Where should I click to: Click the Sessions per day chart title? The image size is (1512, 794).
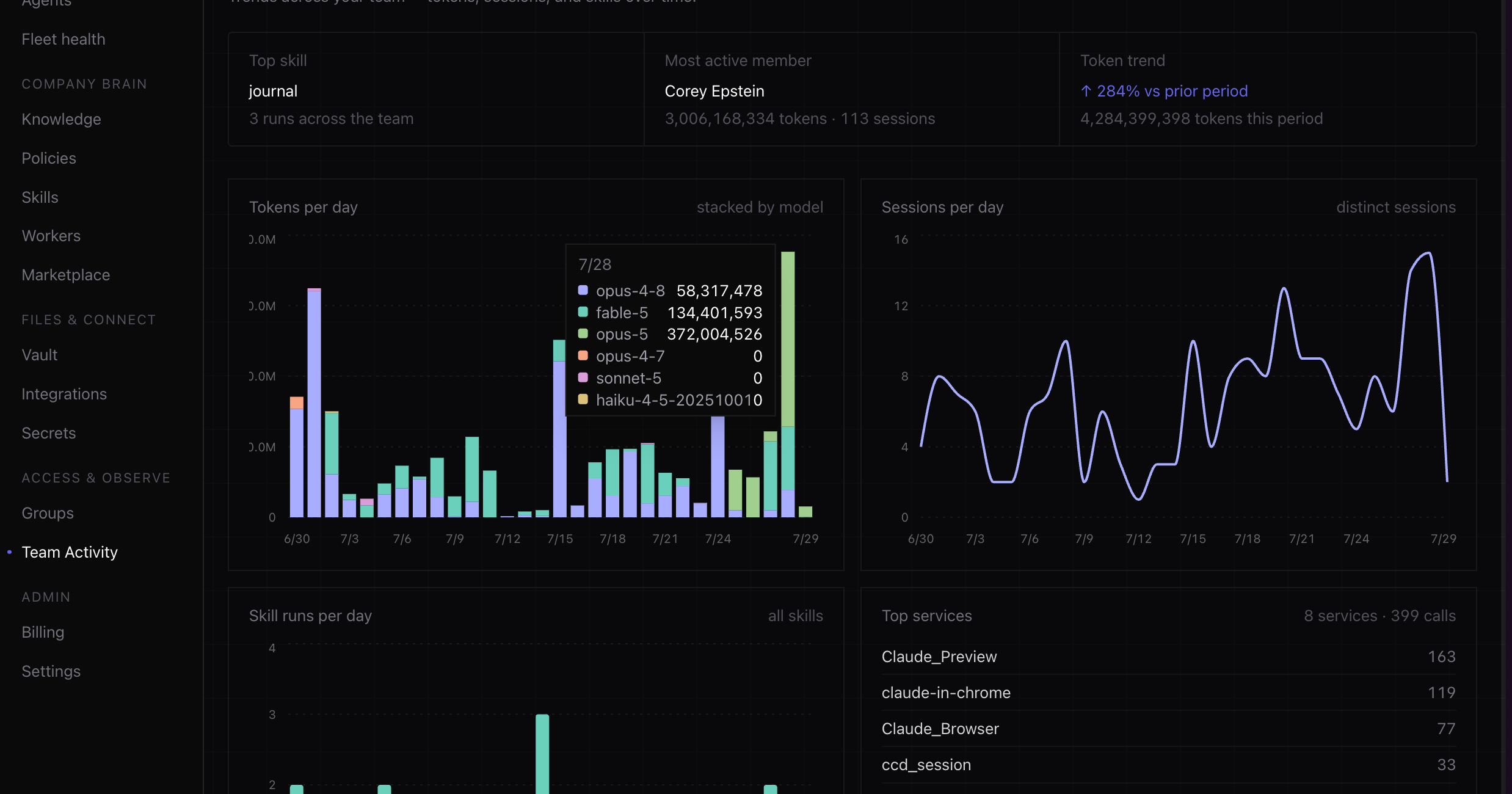[942, 207]
